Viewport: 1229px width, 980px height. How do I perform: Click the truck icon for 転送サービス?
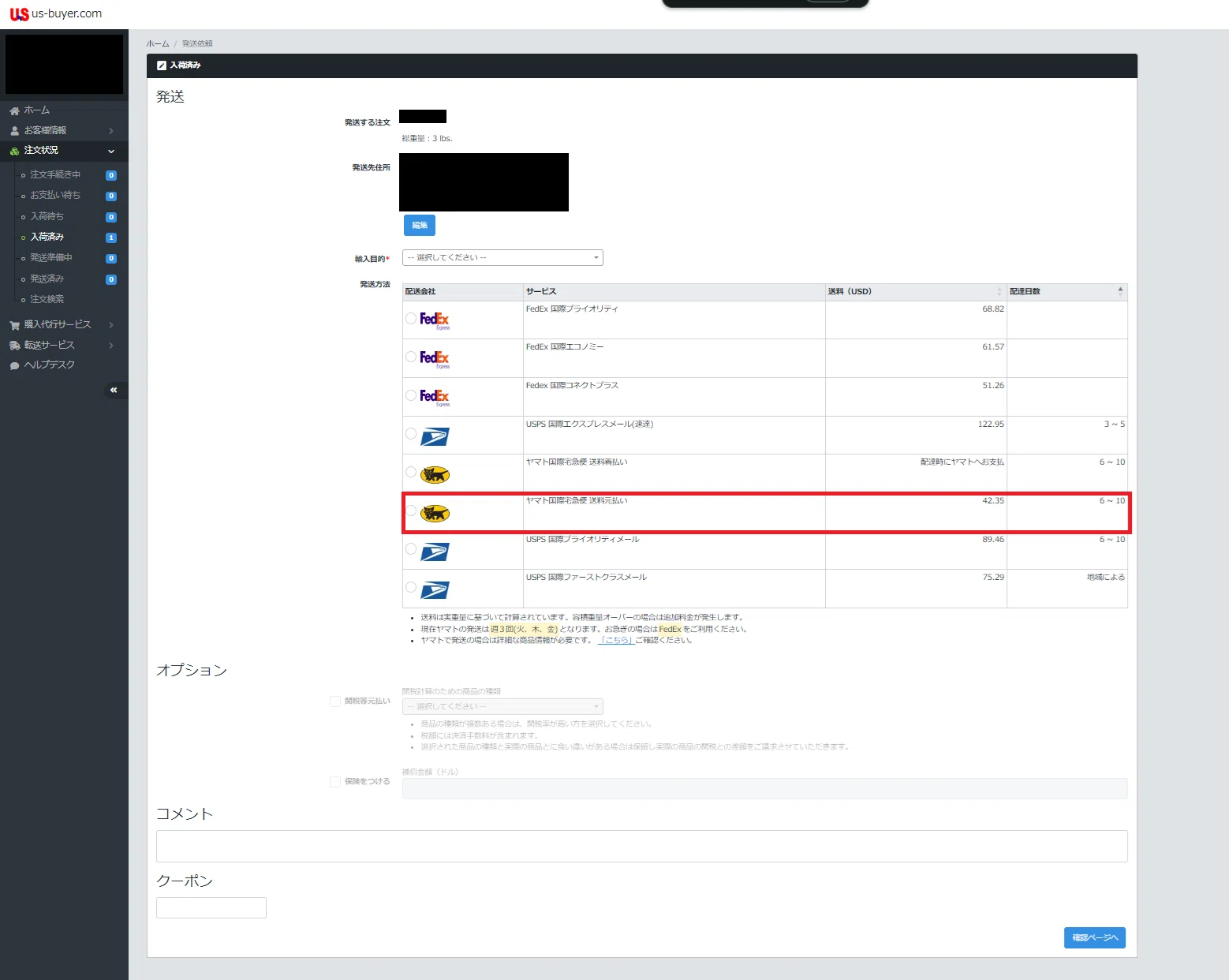click(14, 346)
